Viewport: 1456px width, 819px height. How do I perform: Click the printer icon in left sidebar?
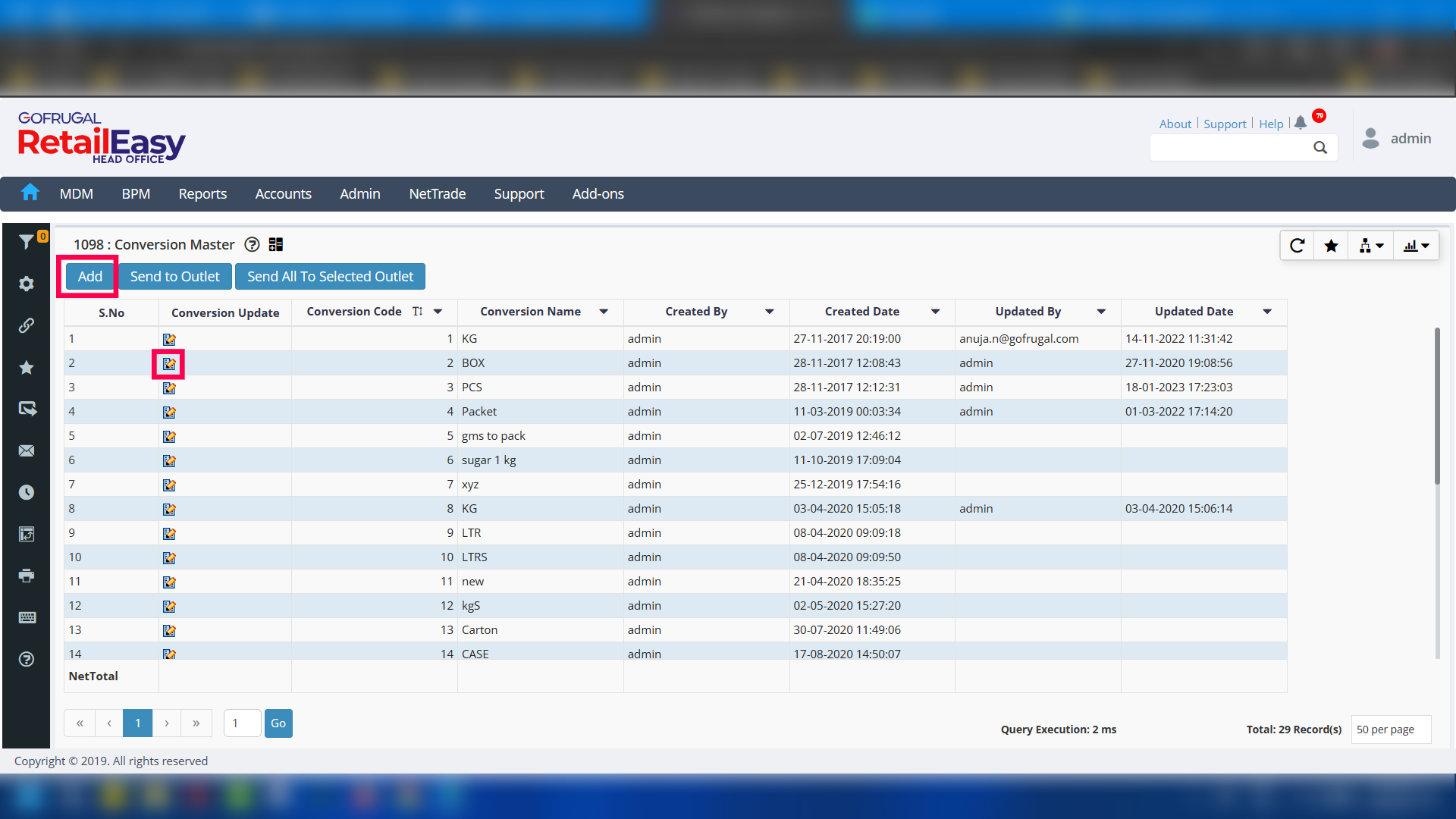click(x=27, y=576)
